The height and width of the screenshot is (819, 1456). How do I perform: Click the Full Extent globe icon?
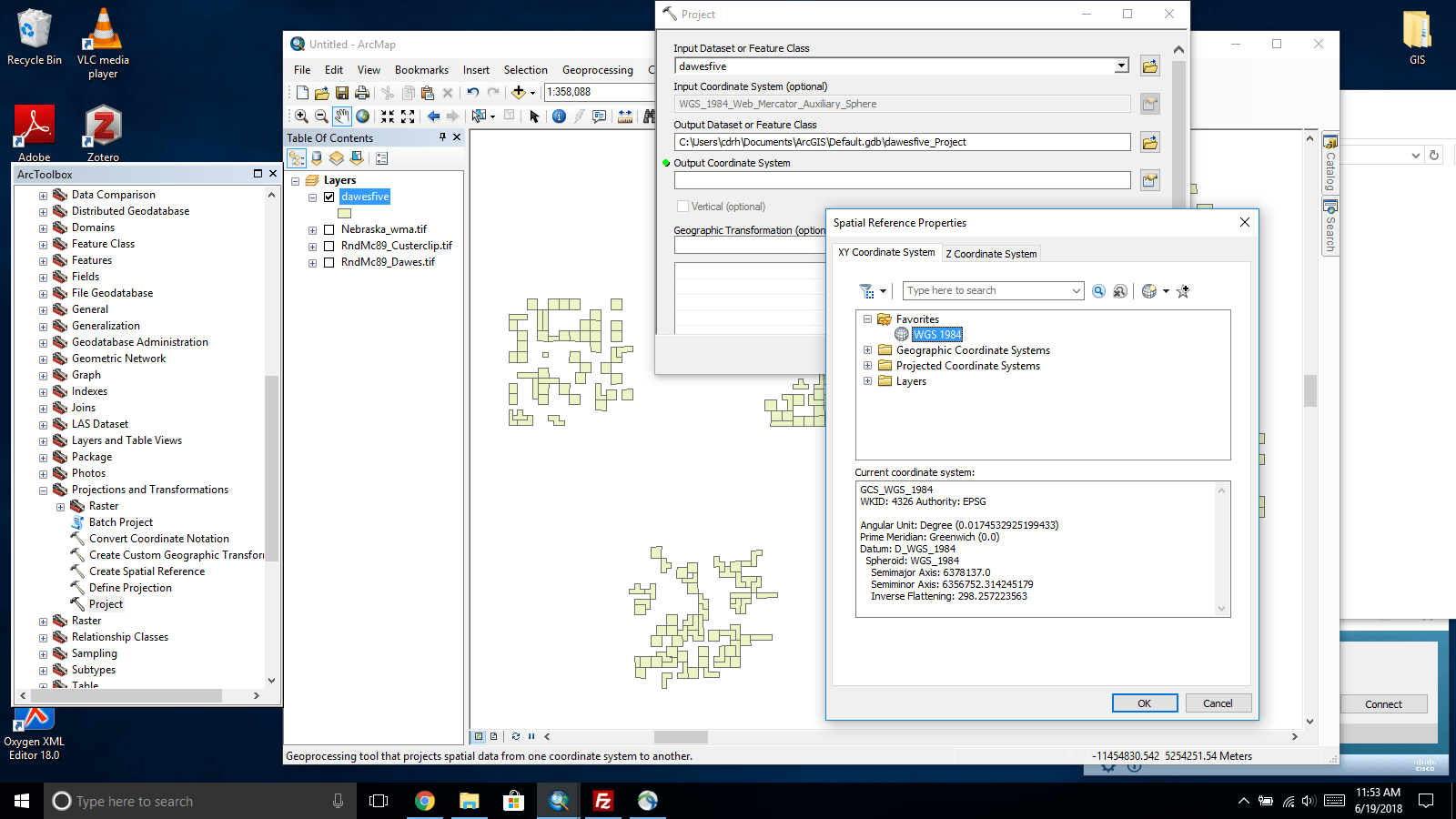click(x=362, y=116)
